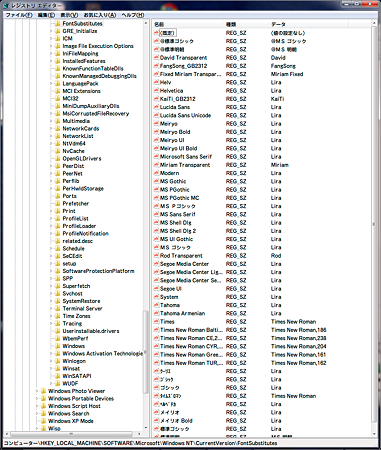The width and height of the screenshot is (381, 450).
Task: Expand the NetworkCards key
Action: point(51,129)
